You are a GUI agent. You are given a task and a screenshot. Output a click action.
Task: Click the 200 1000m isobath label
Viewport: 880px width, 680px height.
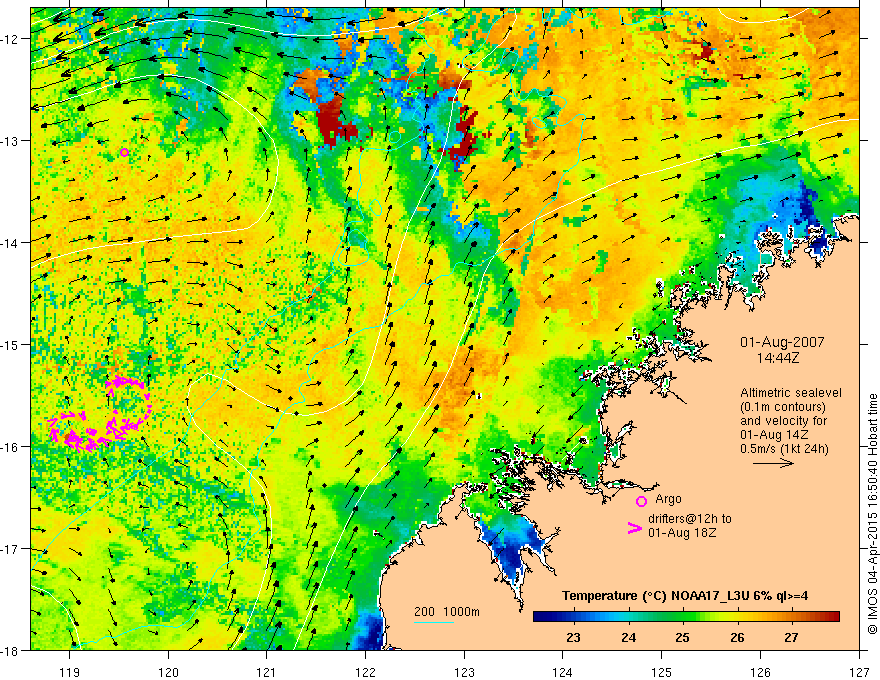447,612
